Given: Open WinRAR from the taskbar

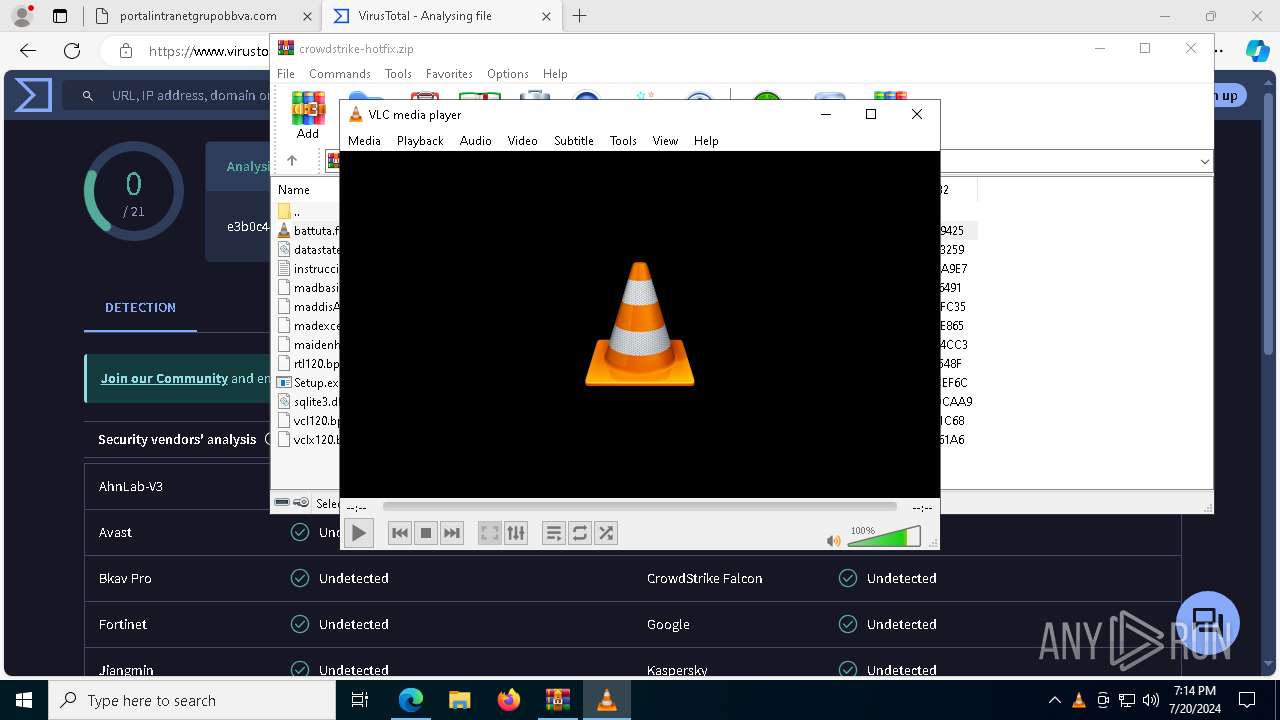Looking at the screenshot, I should click(557, 700).
